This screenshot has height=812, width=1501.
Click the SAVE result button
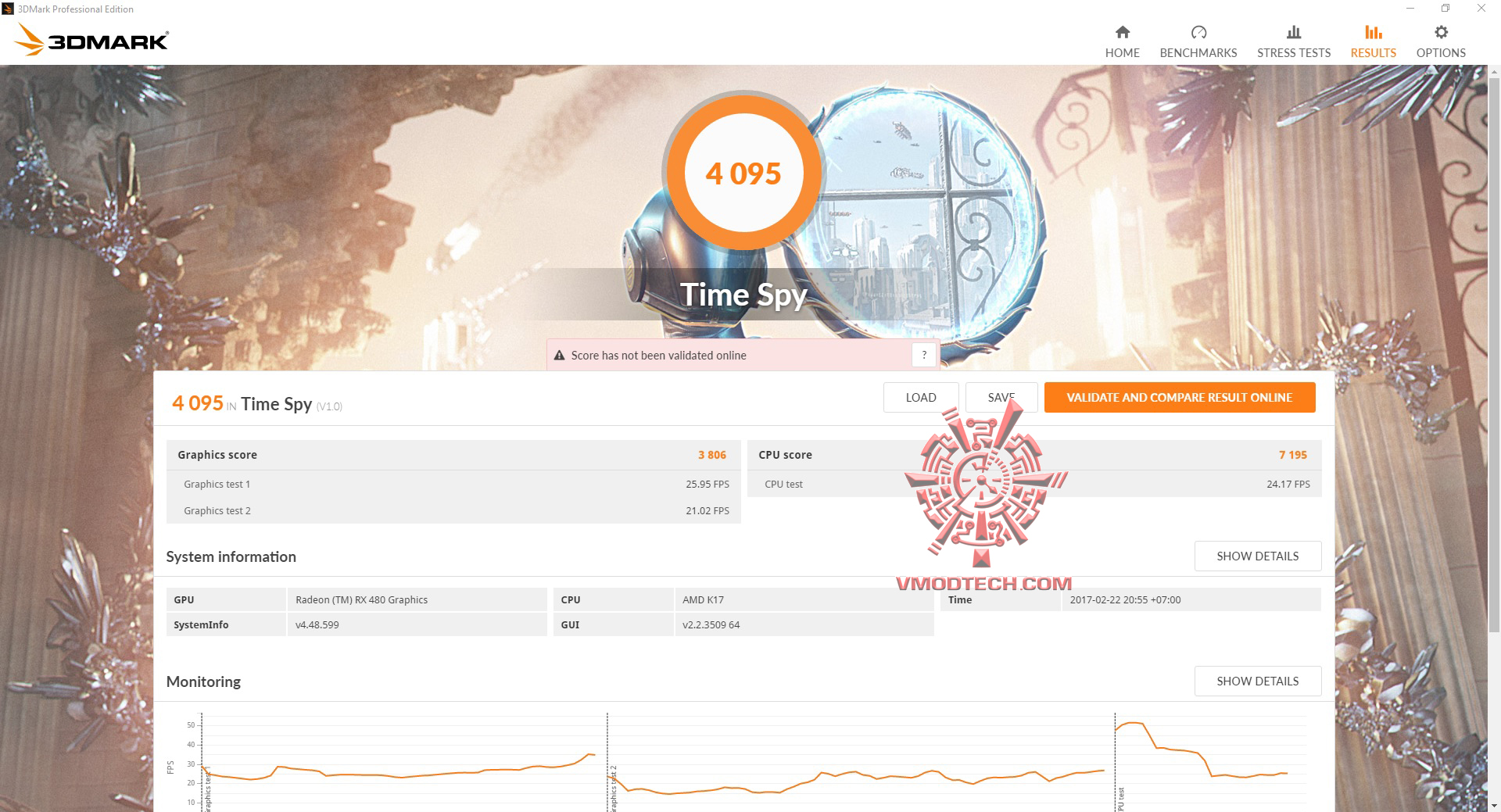point(1001,397)
